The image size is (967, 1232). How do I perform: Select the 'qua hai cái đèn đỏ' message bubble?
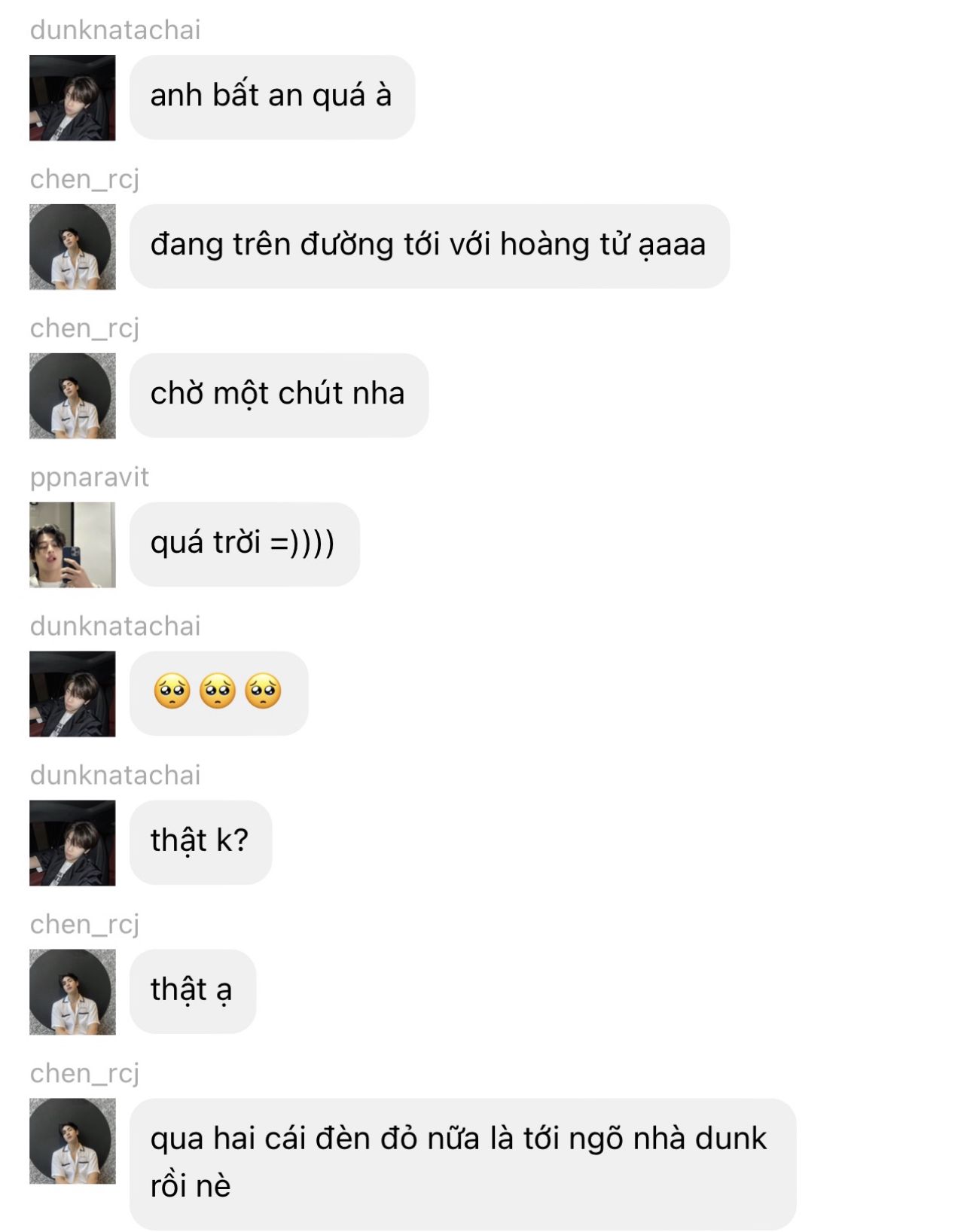tap(462, 1164)
